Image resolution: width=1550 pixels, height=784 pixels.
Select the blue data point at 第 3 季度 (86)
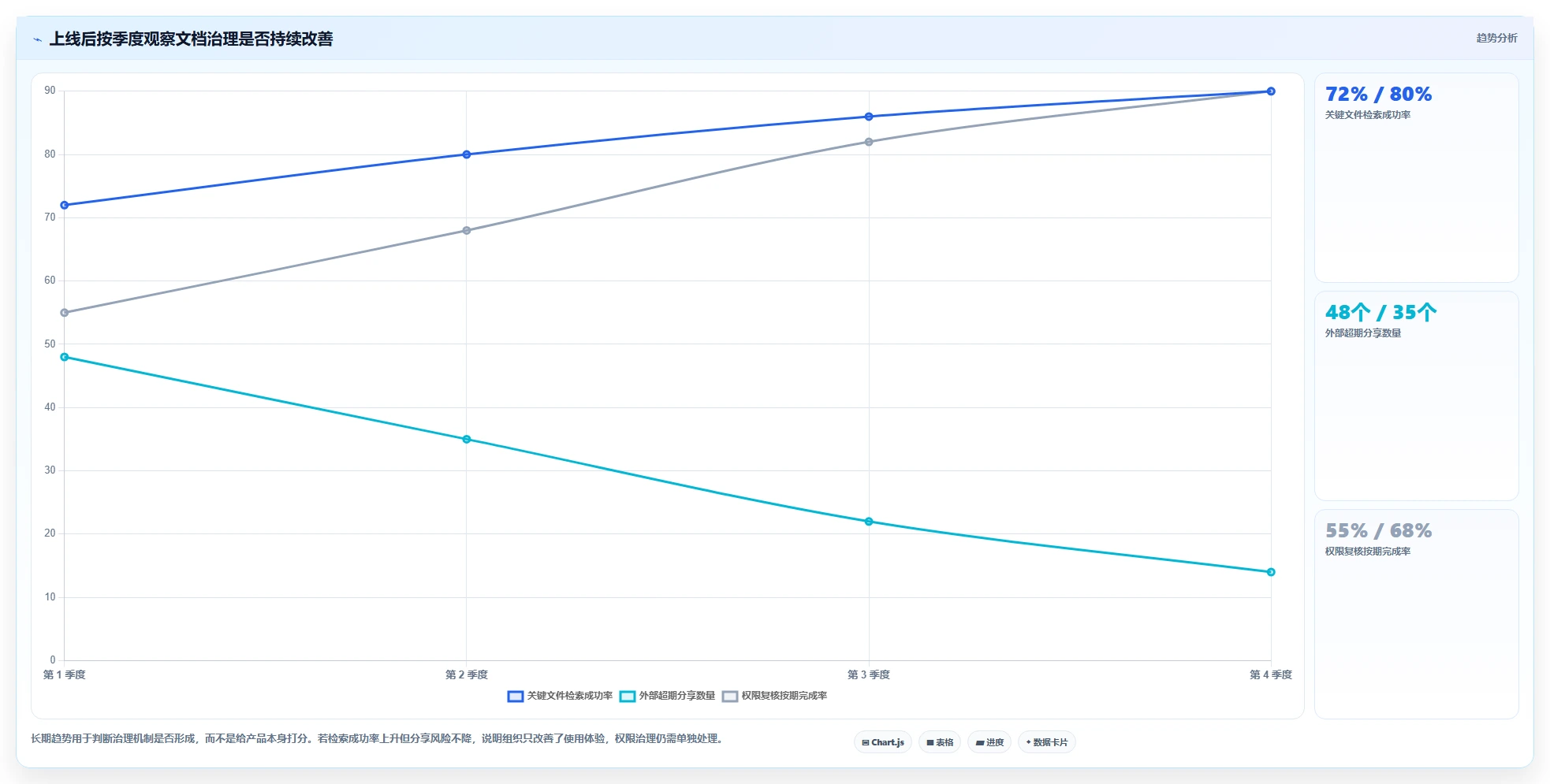point(869,117)
